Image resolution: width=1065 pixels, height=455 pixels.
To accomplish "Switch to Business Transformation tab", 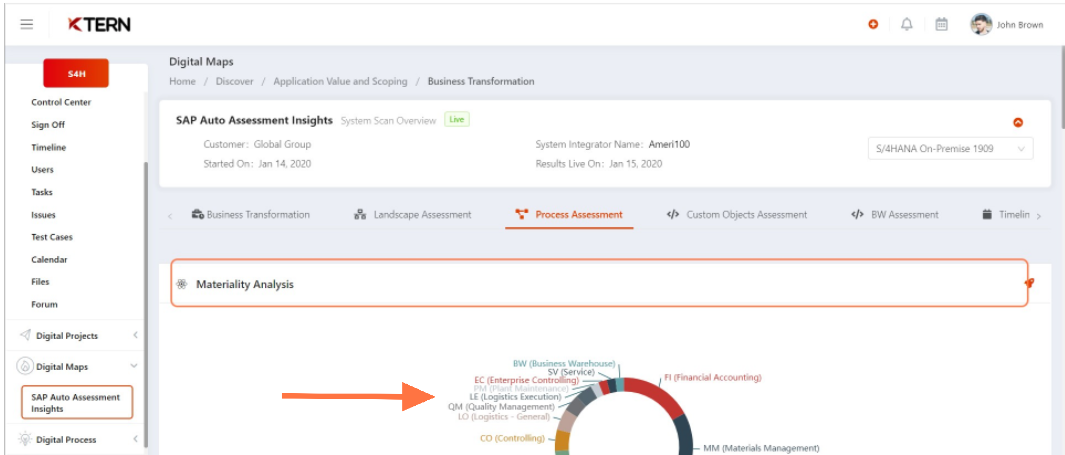I will [251, 215].
